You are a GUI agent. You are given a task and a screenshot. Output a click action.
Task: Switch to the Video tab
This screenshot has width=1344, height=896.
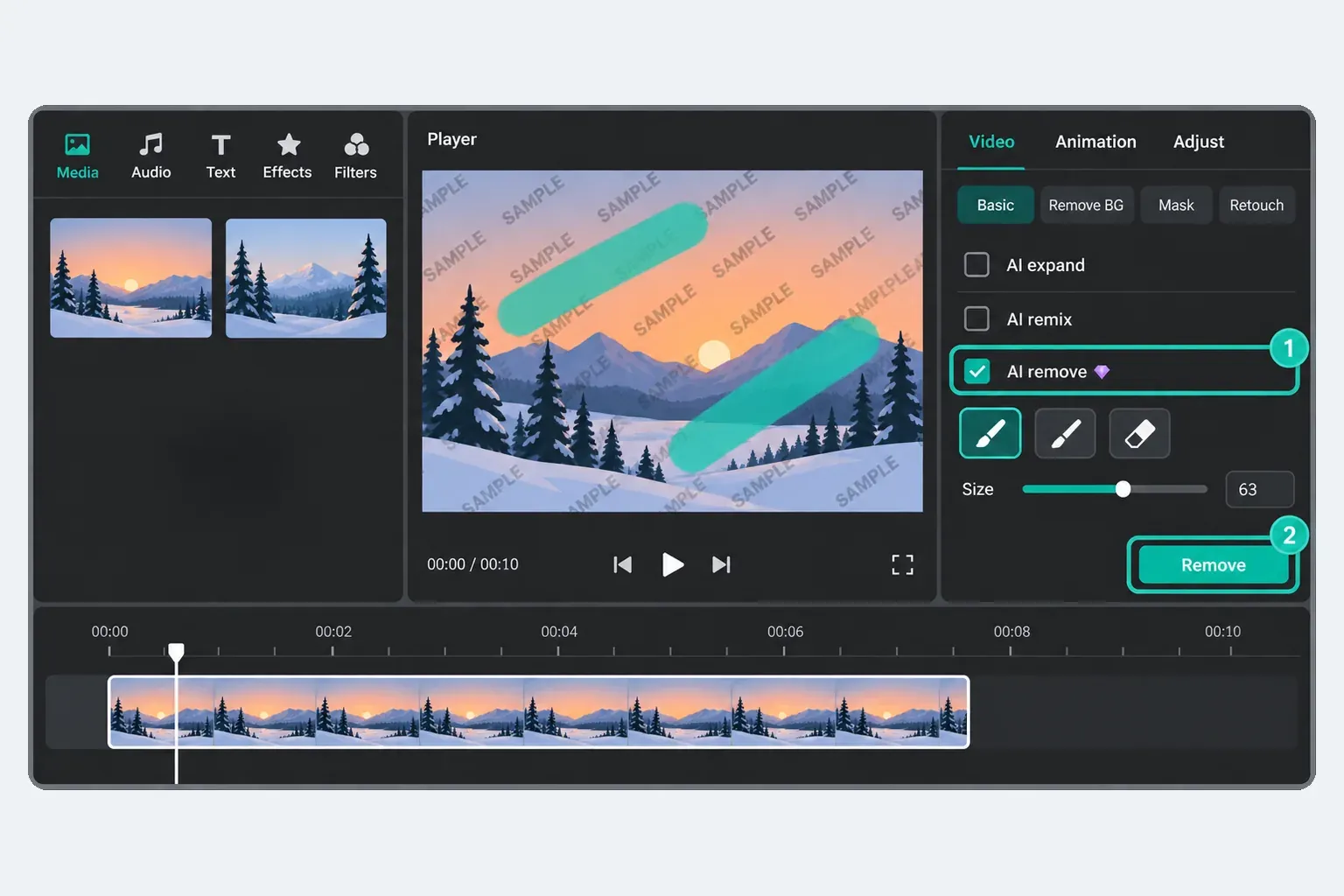click(x=991, y=142)
